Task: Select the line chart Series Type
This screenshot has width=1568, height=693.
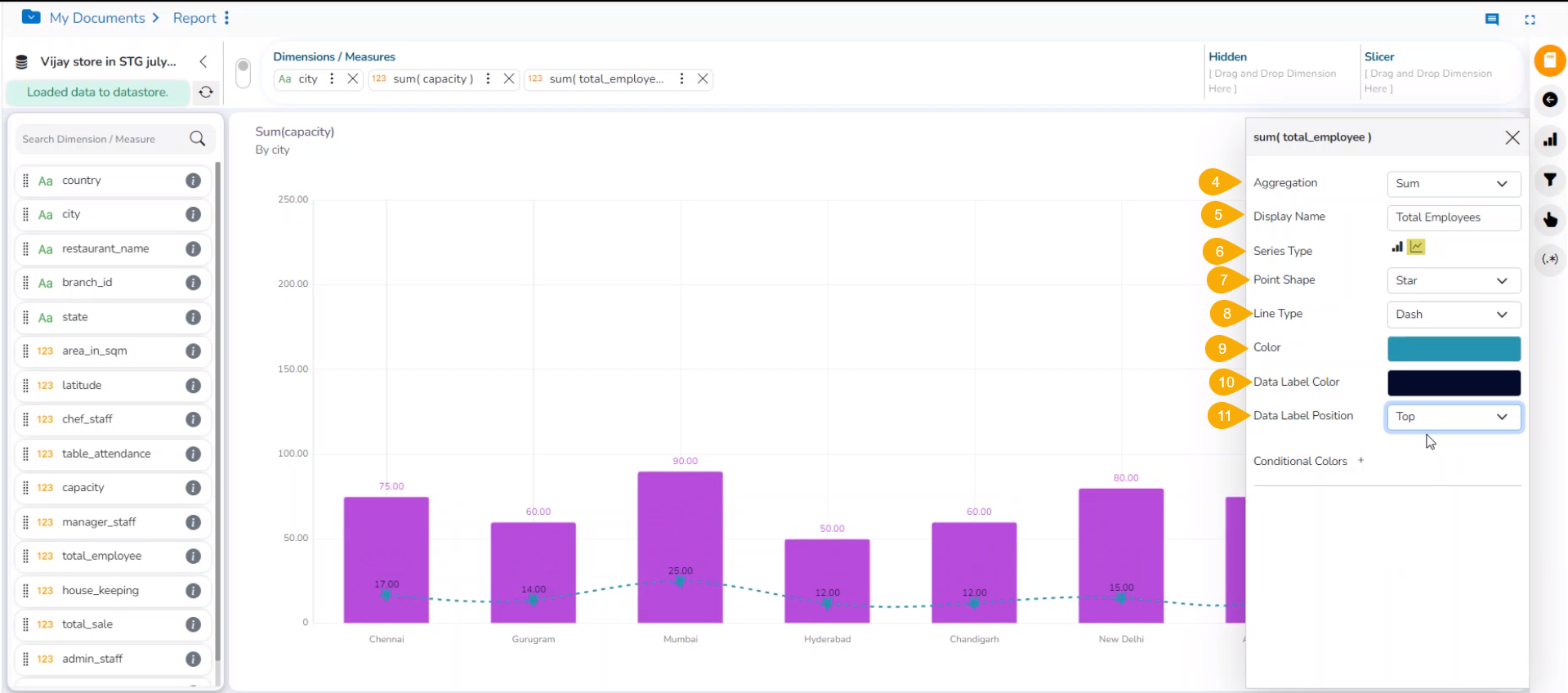Action: tap(1417, 247)
